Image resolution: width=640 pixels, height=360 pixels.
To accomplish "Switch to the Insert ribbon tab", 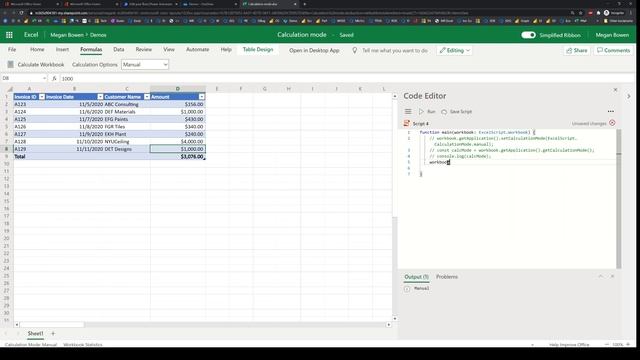I will [62, 49].
